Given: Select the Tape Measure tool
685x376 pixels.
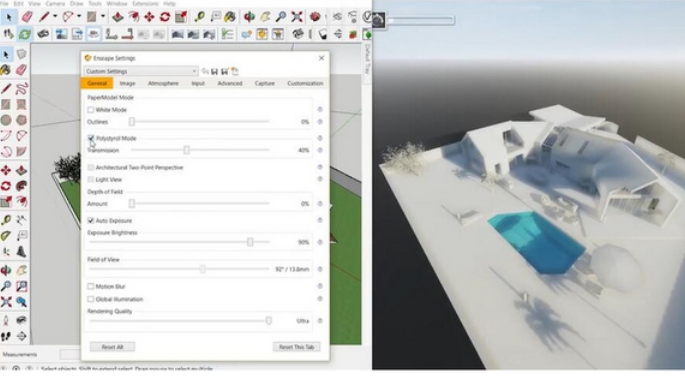Looking at the screenshot, I should (200, 17).
